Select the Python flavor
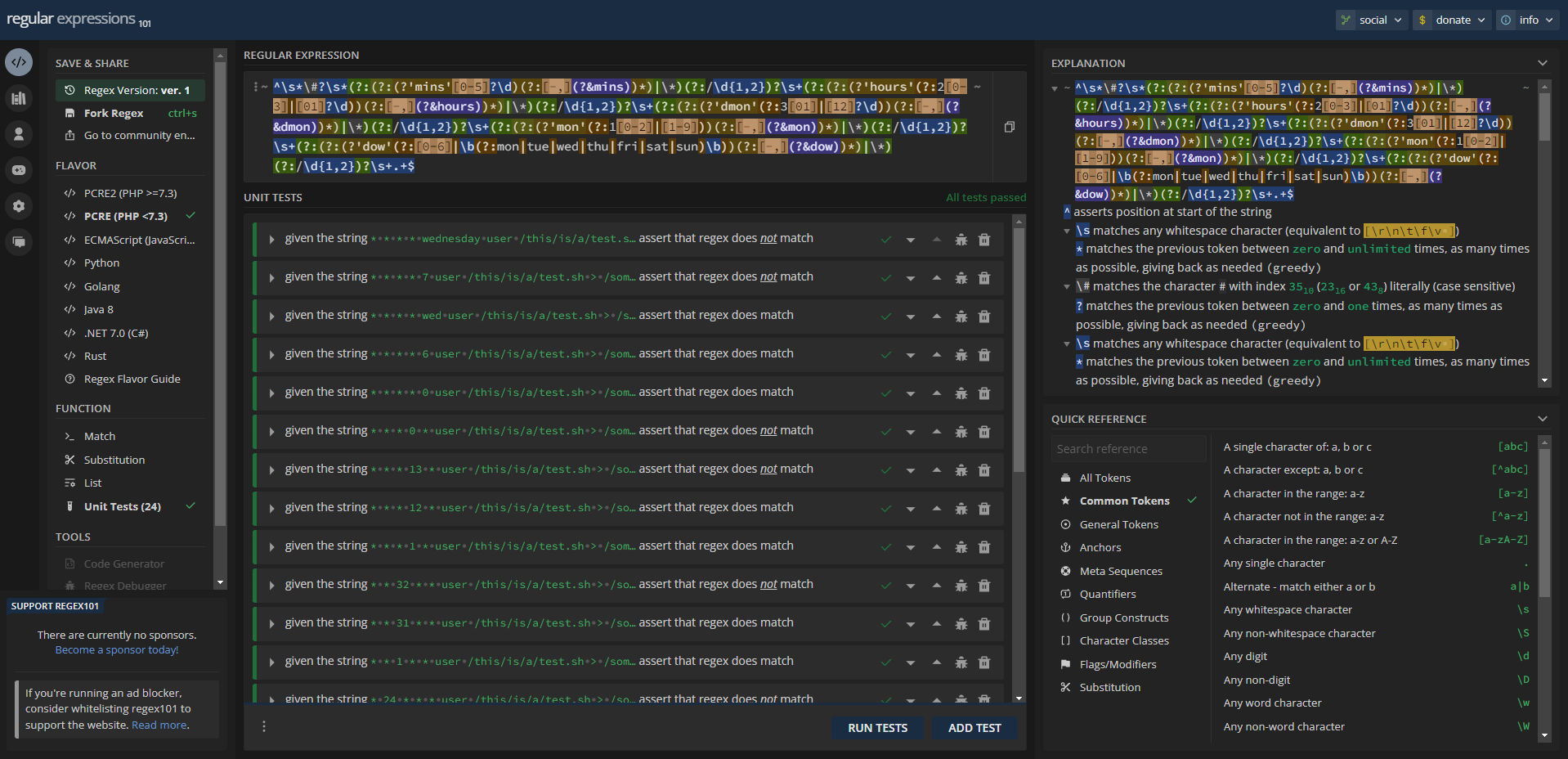The width and height of the screenshot is (1568, 759). tap(101, 263)
